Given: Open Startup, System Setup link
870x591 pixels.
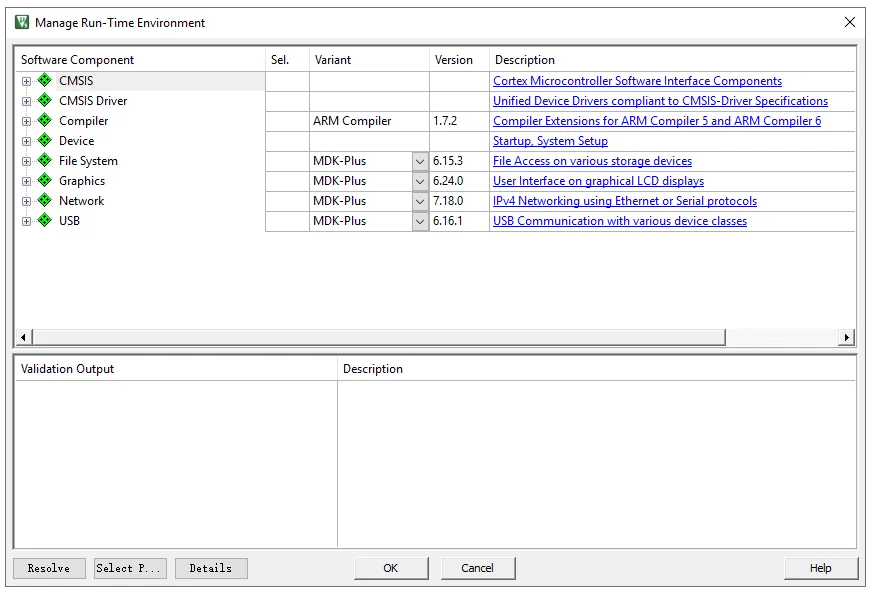Looking at the screenshot, I should 550,141.
